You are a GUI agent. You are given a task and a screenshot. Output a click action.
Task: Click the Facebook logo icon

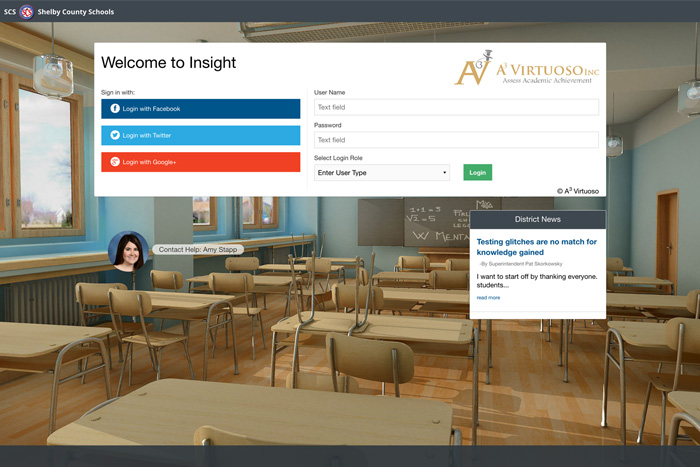[x=115, y=108]
